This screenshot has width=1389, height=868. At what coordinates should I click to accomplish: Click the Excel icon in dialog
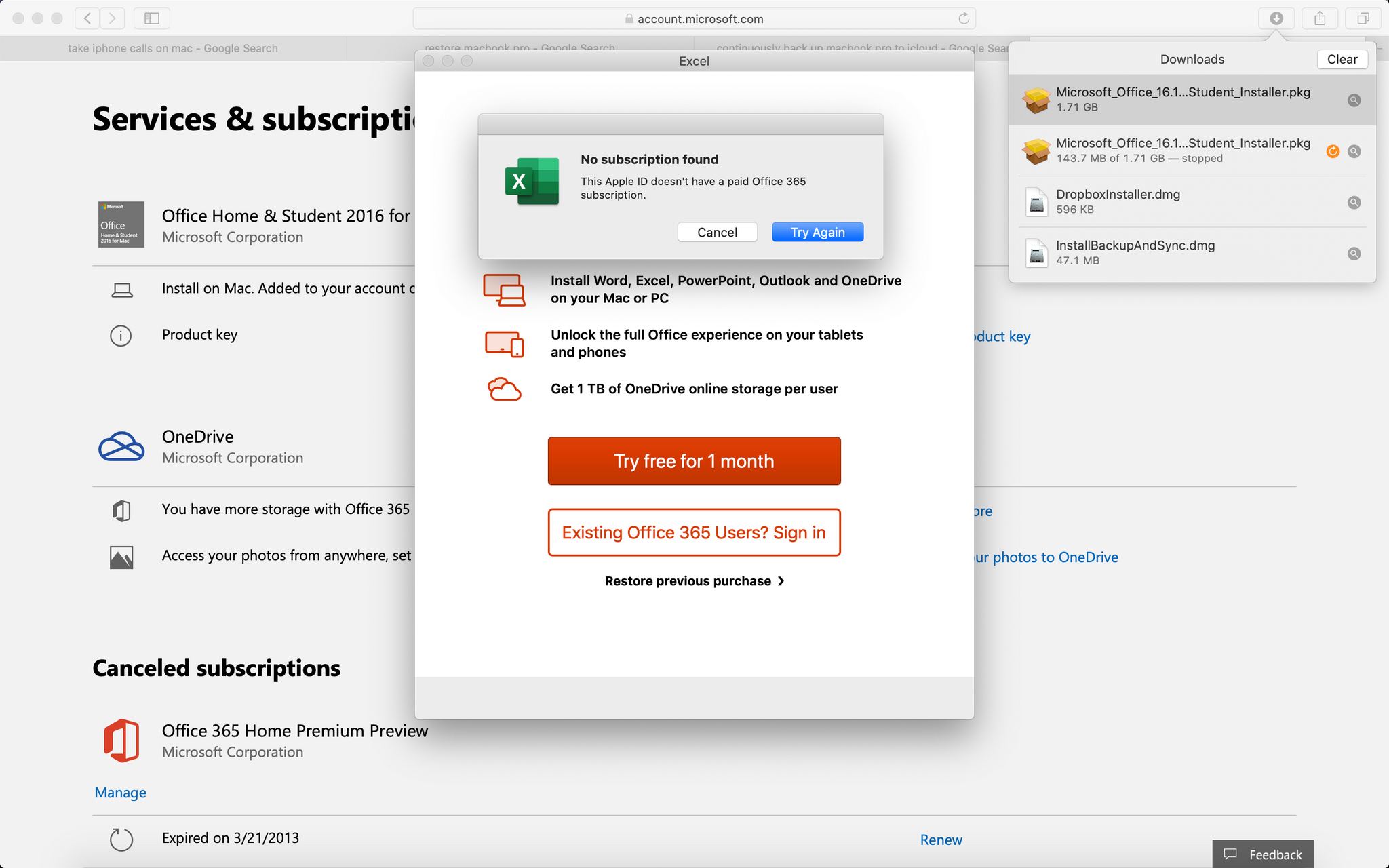[x=532, y=181]
